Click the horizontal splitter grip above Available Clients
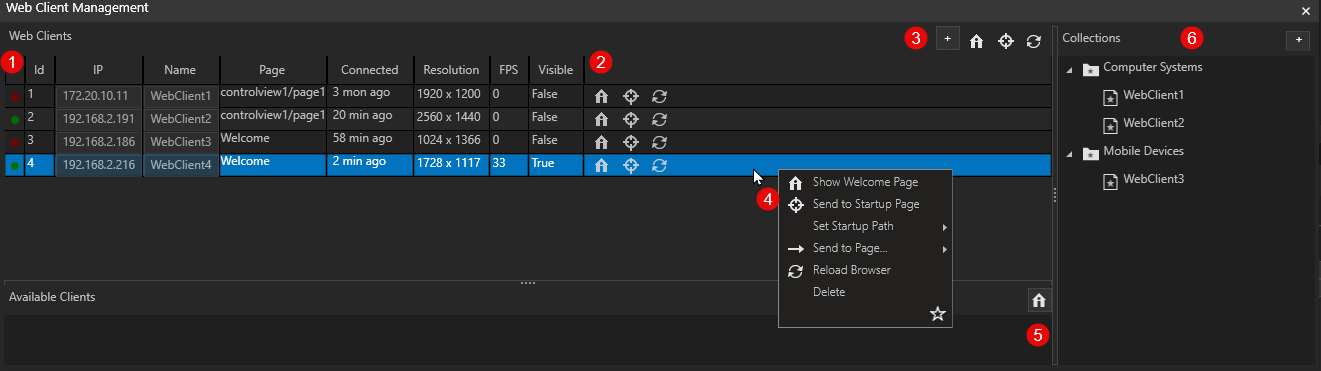The image size is (1321, 371). pyautogui.click(x=528, y=284)
